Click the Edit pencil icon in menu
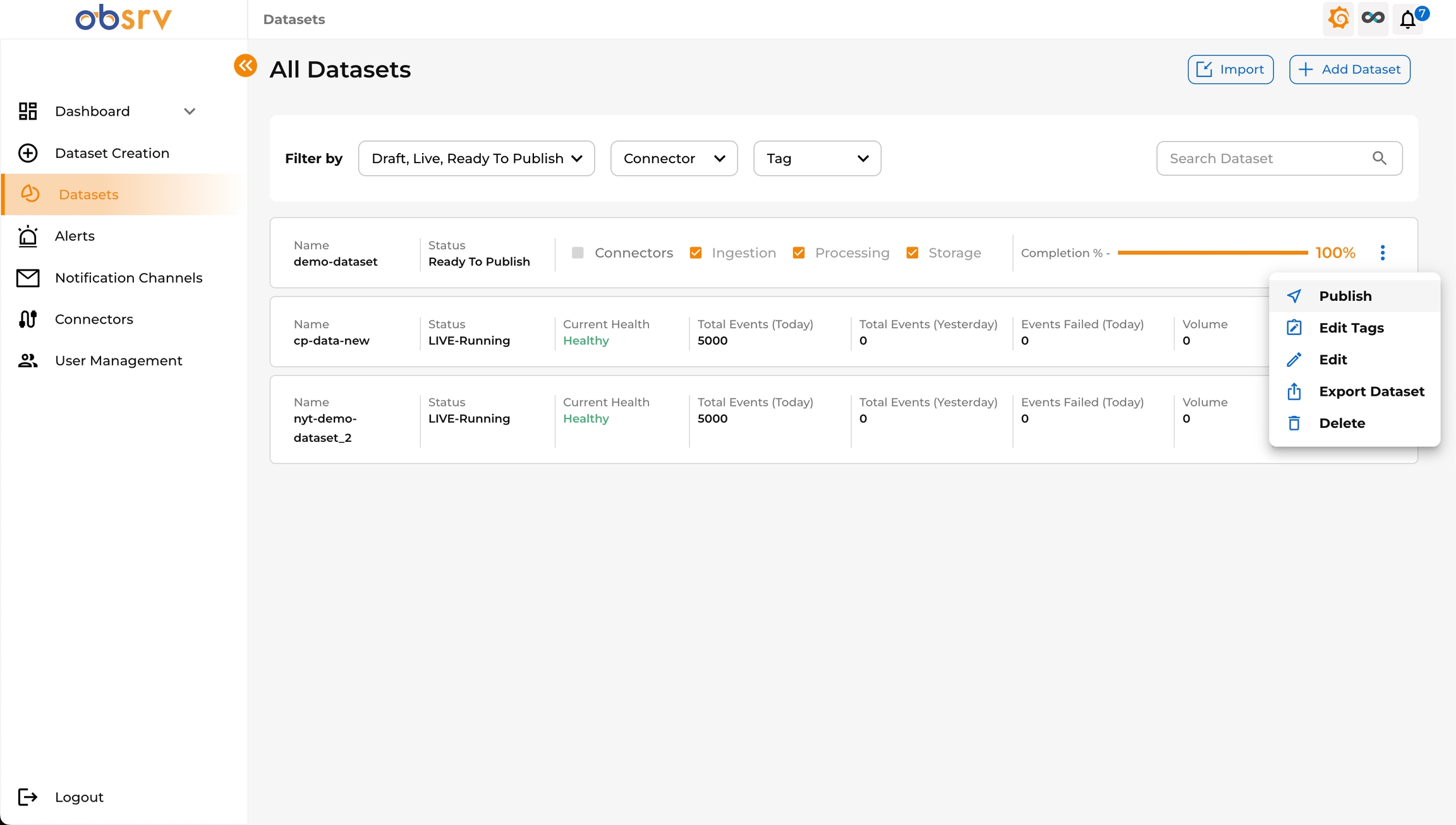 [x=1294, y=360]
